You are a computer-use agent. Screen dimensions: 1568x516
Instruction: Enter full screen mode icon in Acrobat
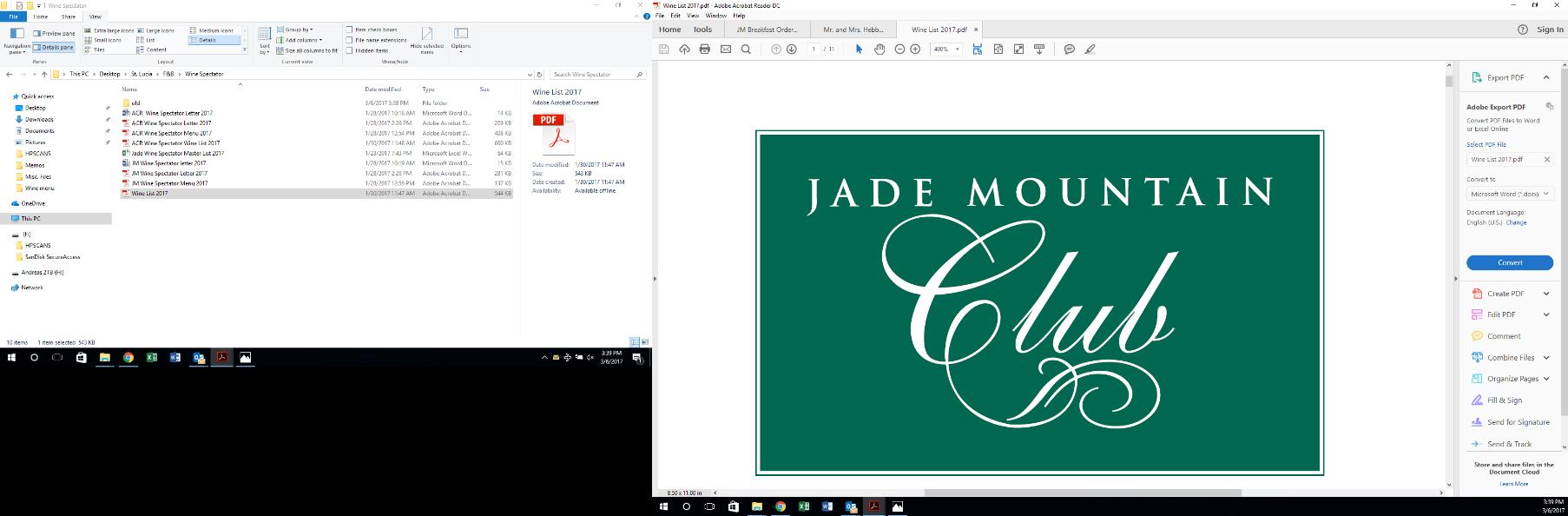click(x=1018, y=50)
